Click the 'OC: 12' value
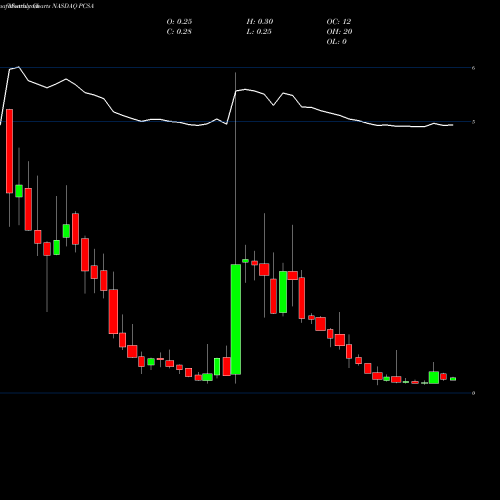 click(x=339, y=22)
